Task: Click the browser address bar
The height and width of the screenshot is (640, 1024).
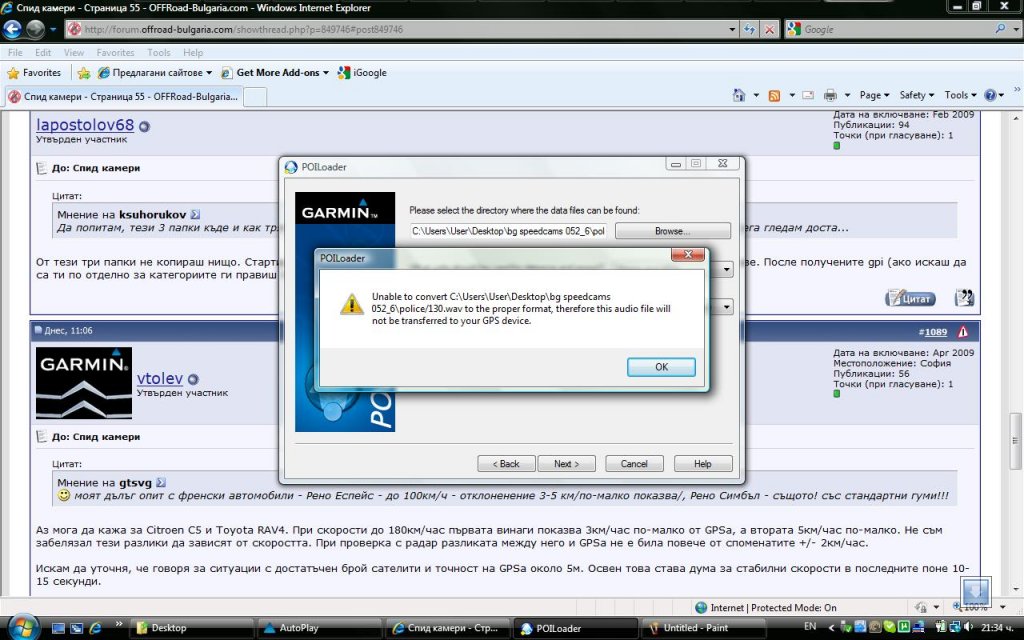Action: point(398,29)
